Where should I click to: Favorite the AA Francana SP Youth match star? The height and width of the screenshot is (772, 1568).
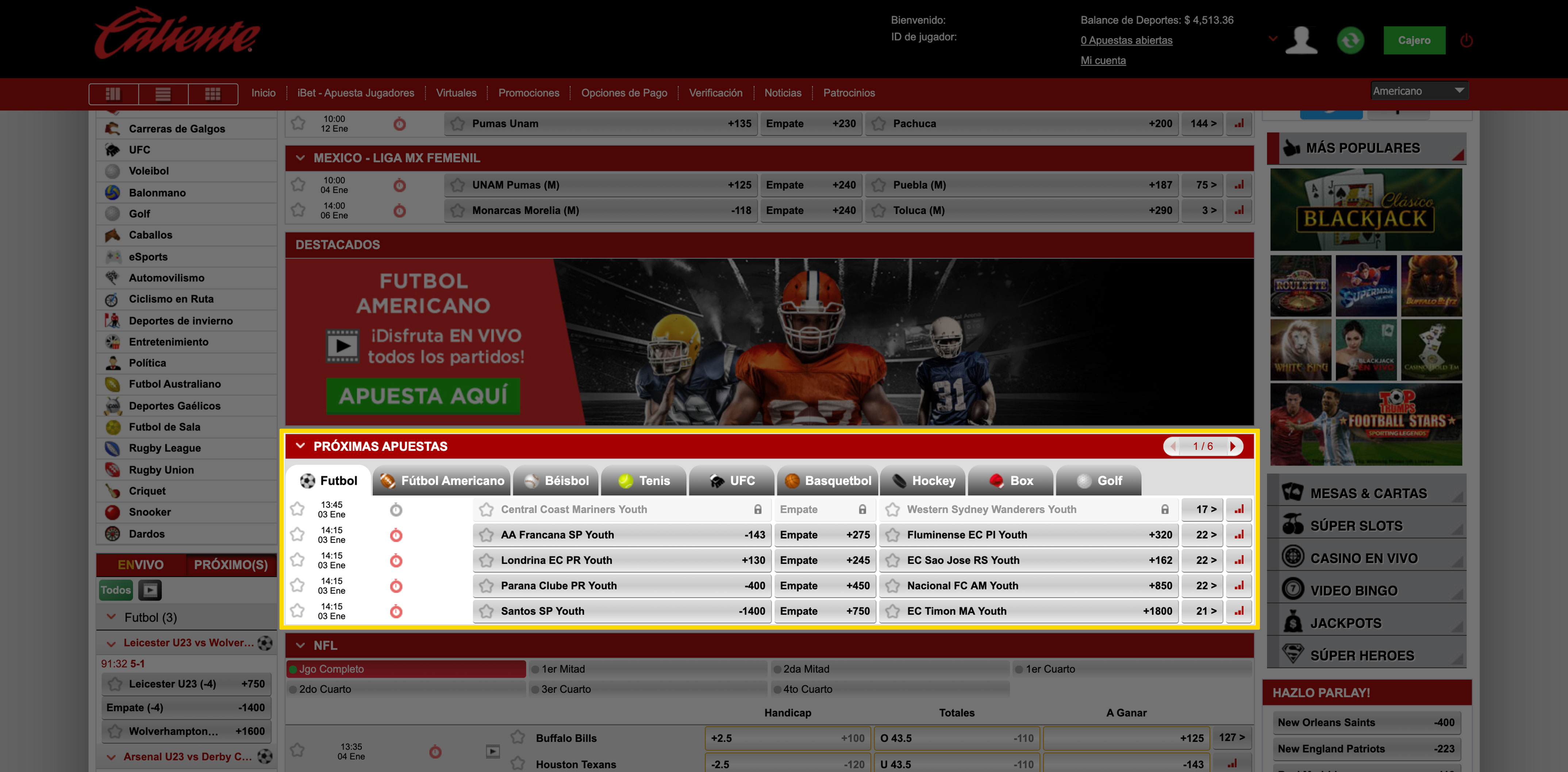point(297,534)
